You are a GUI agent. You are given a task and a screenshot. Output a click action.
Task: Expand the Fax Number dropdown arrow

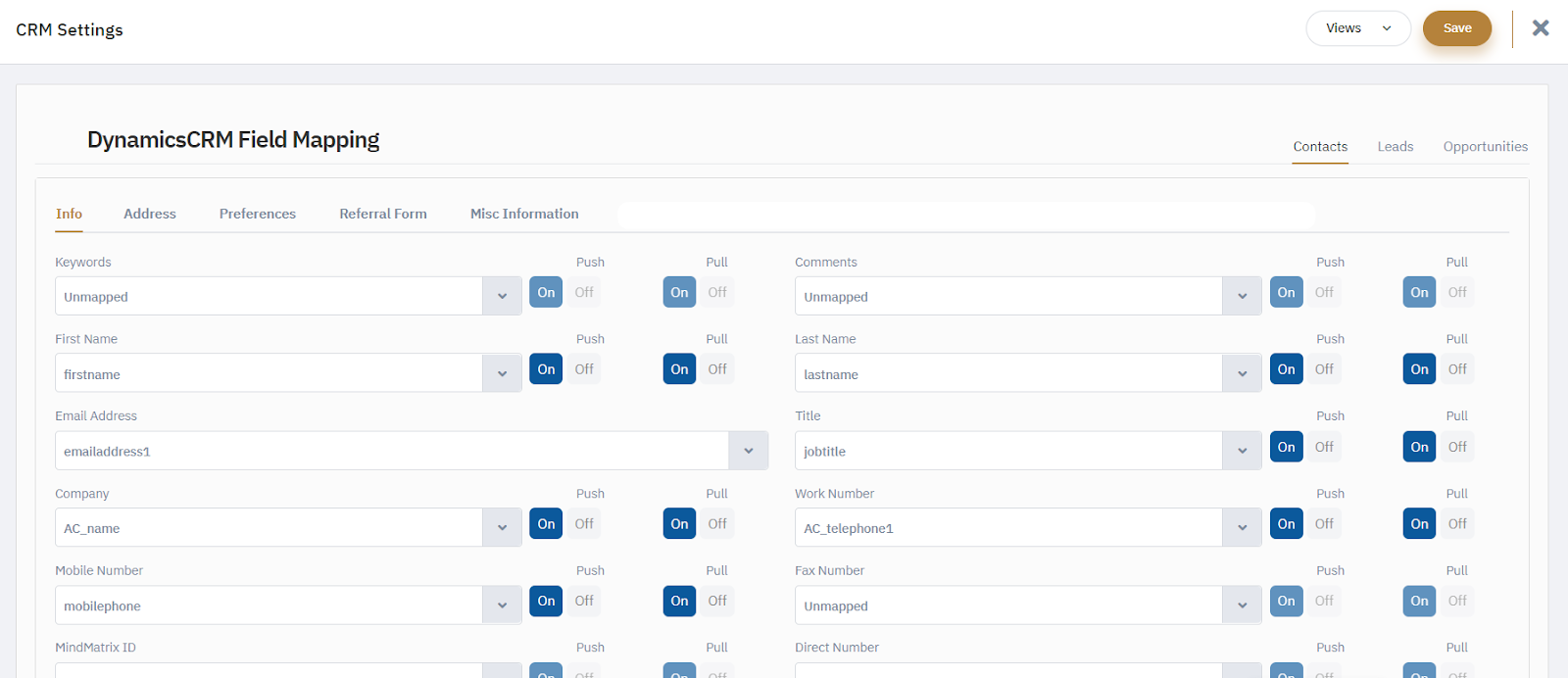point(1242,605)
